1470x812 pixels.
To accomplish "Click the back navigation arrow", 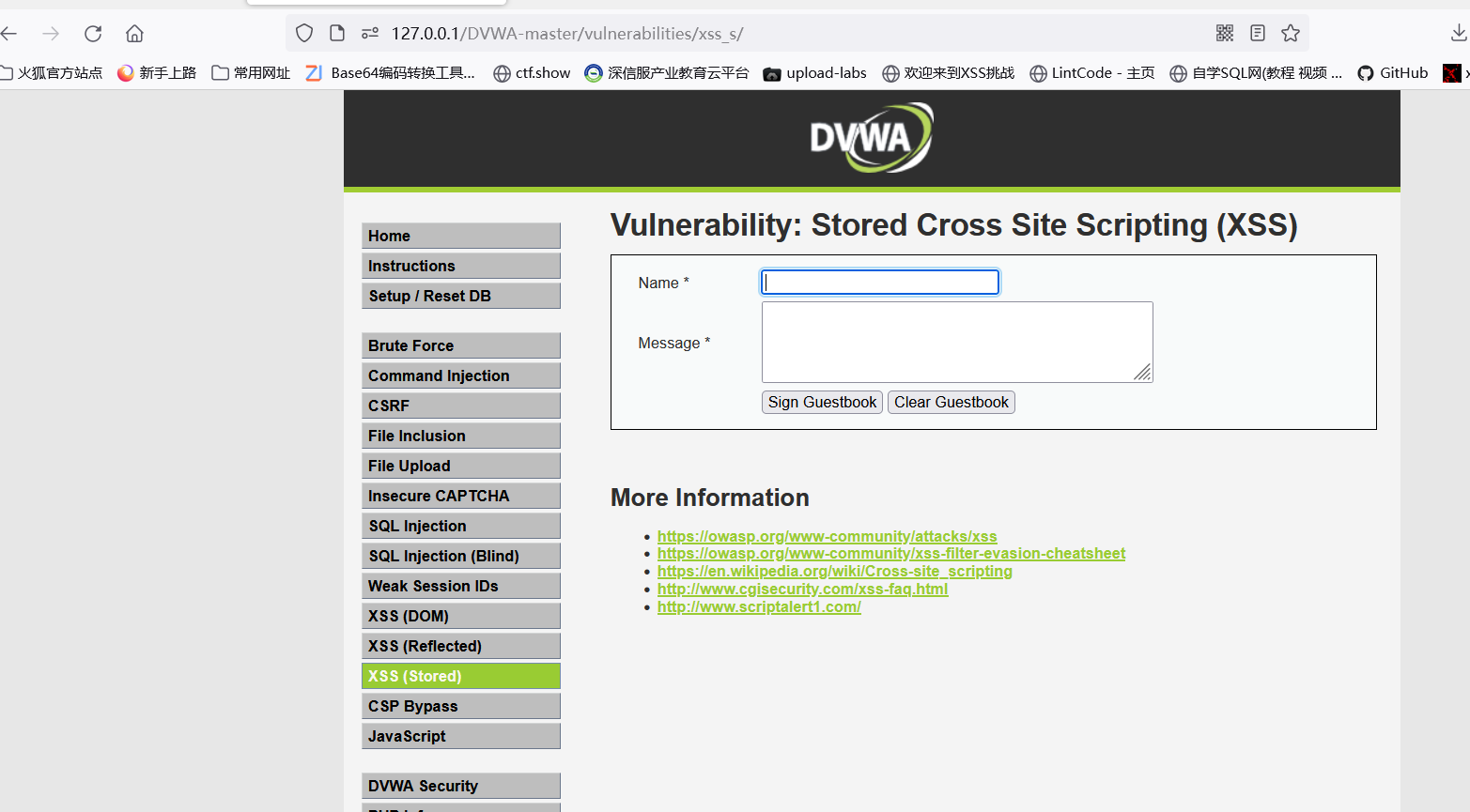I will pos(9,33).
